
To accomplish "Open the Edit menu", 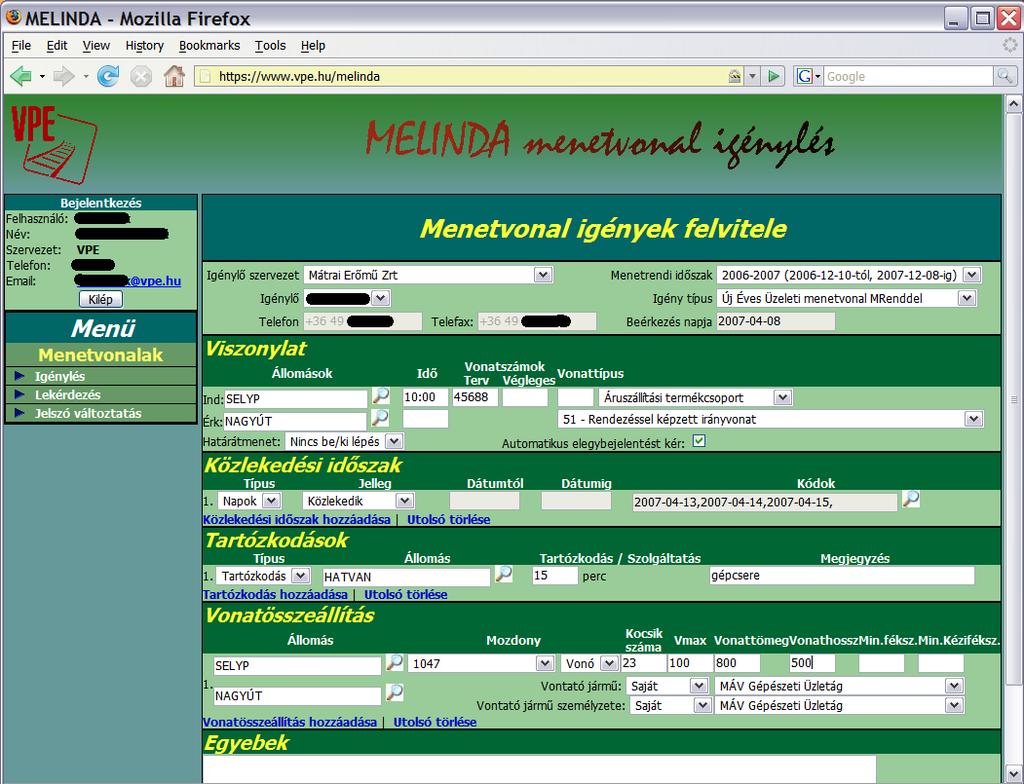I will point(57,46).
